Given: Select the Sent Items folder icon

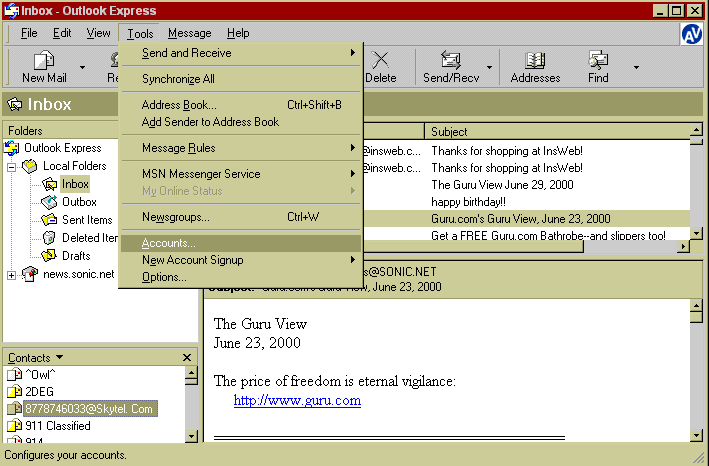Looking at the screenshot, I should 49,220.
